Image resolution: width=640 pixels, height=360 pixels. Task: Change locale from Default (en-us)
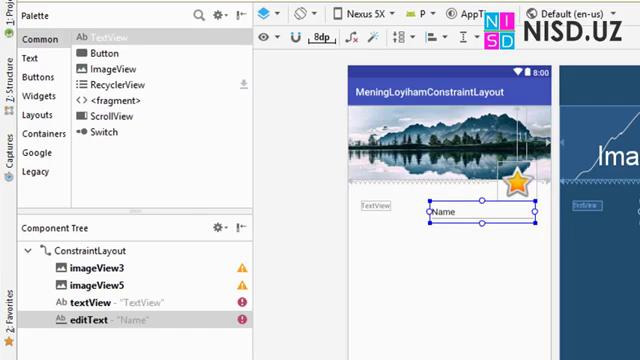coord(571,14)
